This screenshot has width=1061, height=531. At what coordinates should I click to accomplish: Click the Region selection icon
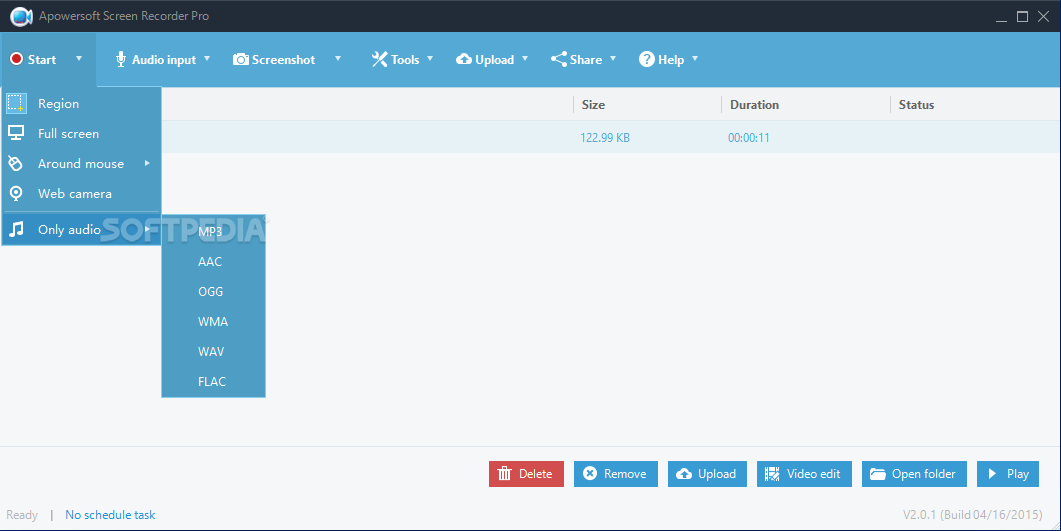tap(16, 103)
